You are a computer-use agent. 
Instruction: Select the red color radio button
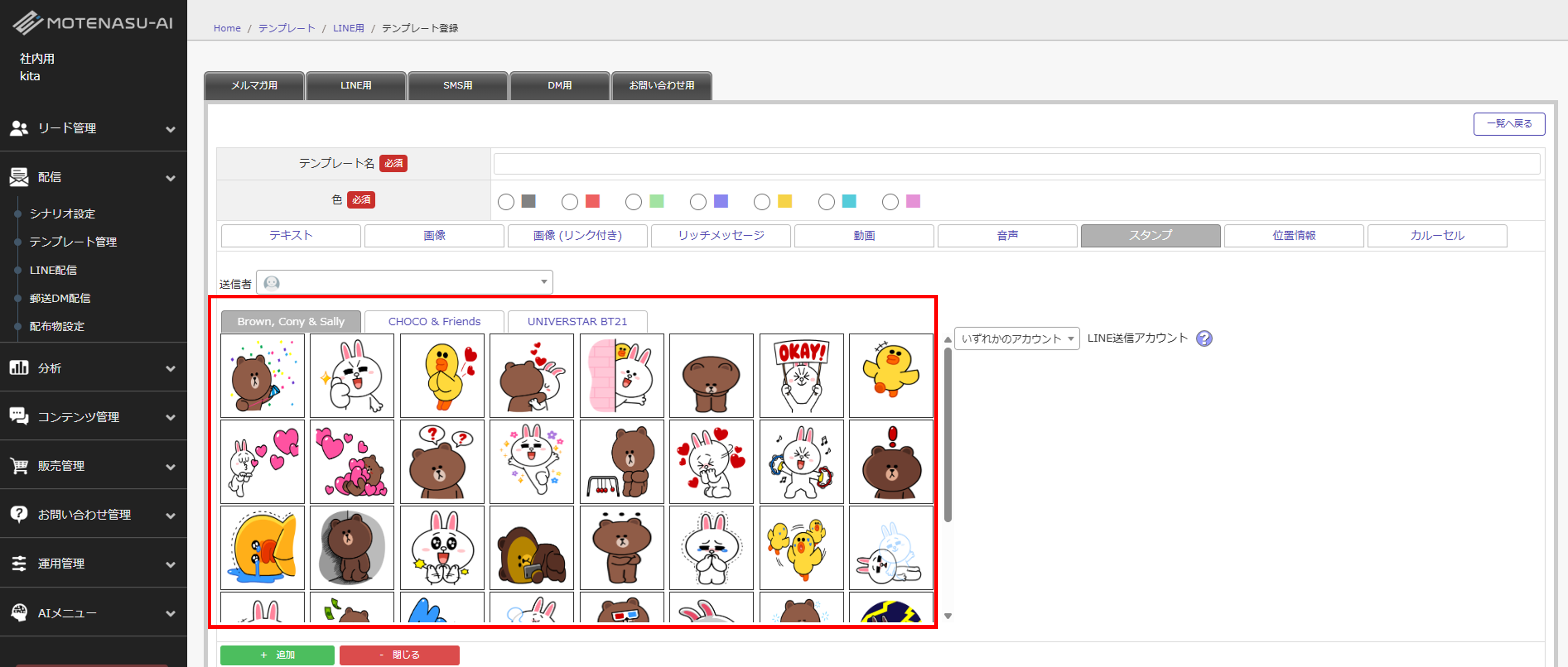click(x=570, y=202)
